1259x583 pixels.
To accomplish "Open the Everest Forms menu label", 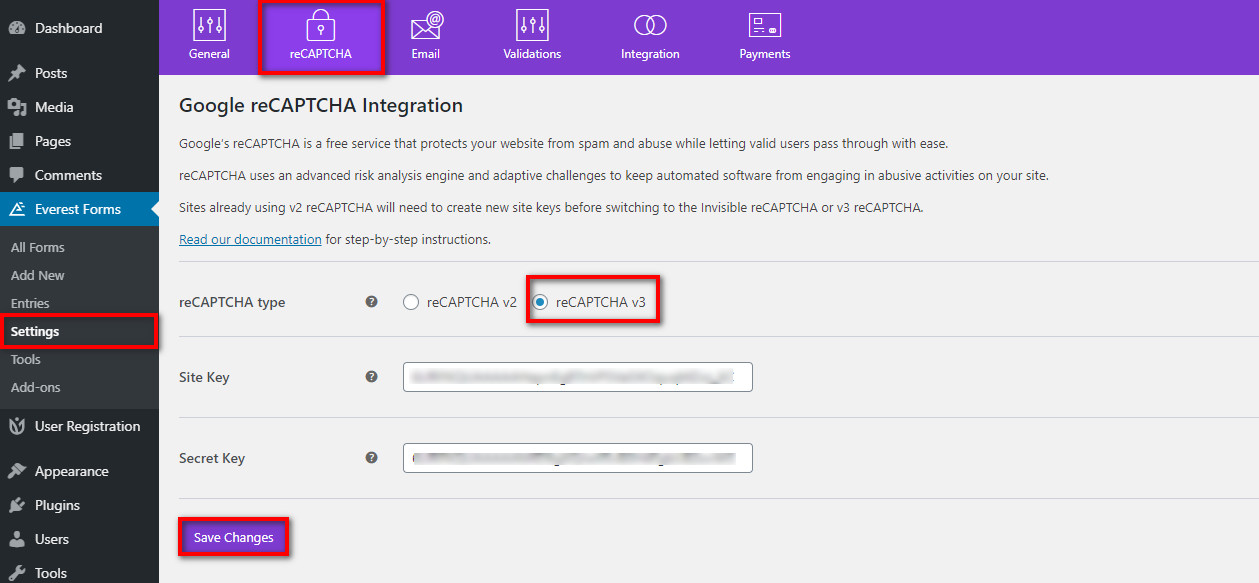I will pyautogui.click(x=78, y=209).
